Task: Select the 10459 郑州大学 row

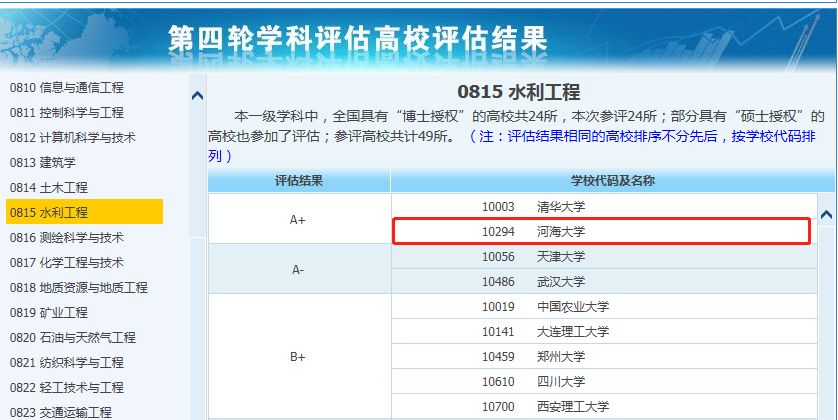Action: 604,356
